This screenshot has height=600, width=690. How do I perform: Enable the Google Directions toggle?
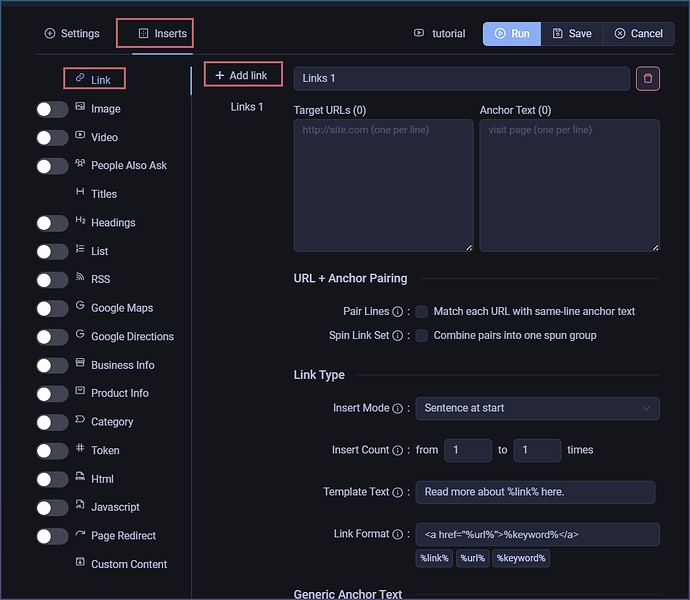52,337
